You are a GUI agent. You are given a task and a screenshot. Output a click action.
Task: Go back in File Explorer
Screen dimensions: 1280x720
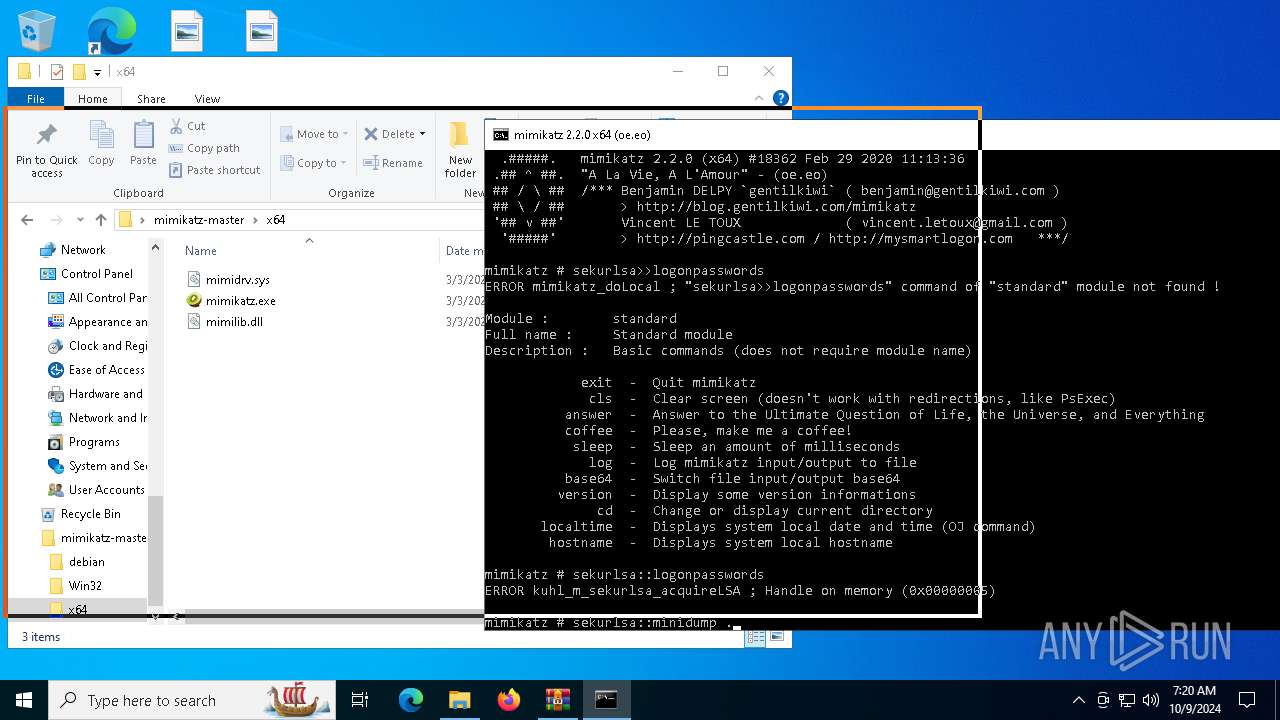tap(27, 220)
